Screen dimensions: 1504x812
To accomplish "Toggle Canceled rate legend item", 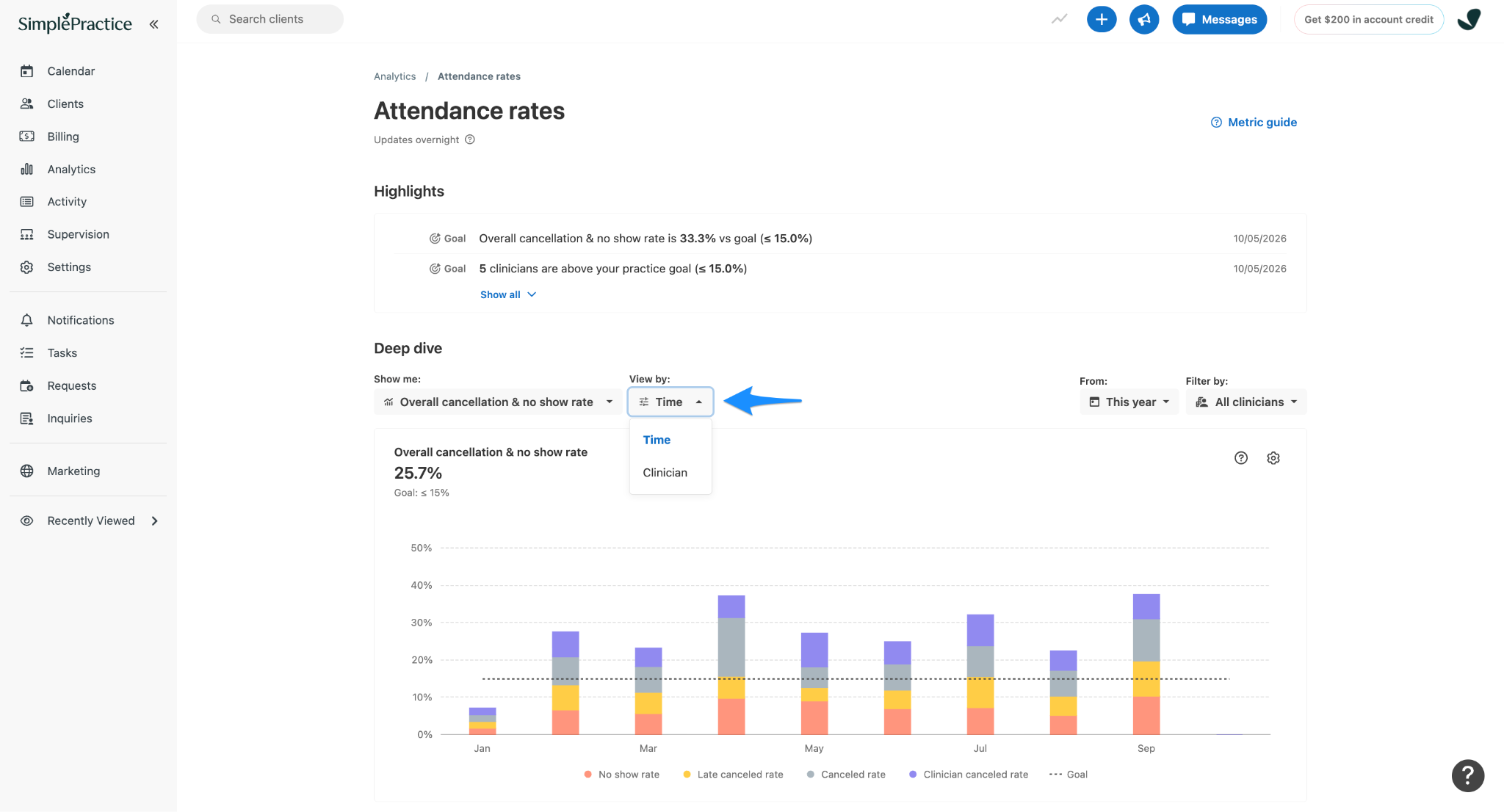I will click(x=846, y=775).
